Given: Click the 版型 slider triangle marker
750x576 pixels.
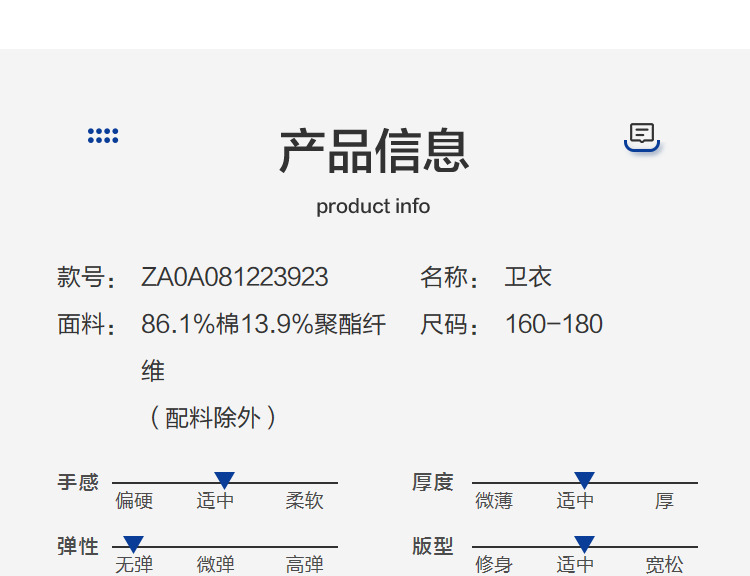Looking at the screenshot, I should pyautogui.click(x=585, y=544).
